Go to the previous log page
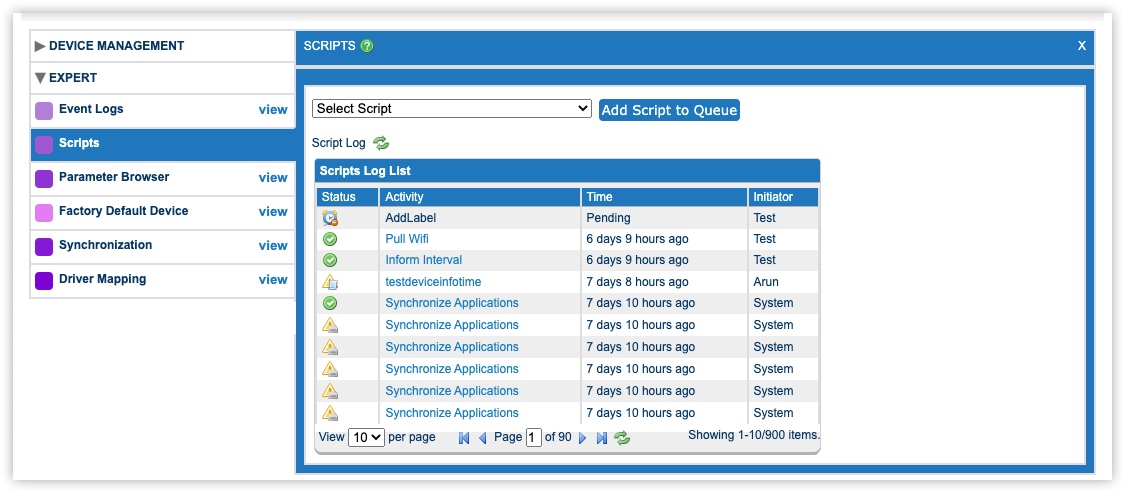 tap(482, 438)
